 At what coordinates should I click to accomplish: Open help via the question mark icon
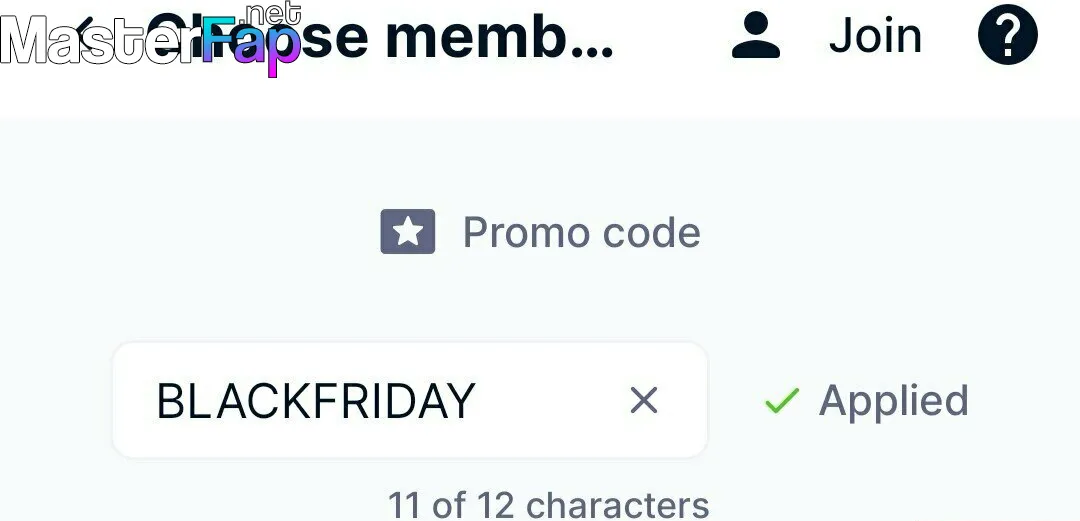click(1008, 34)
